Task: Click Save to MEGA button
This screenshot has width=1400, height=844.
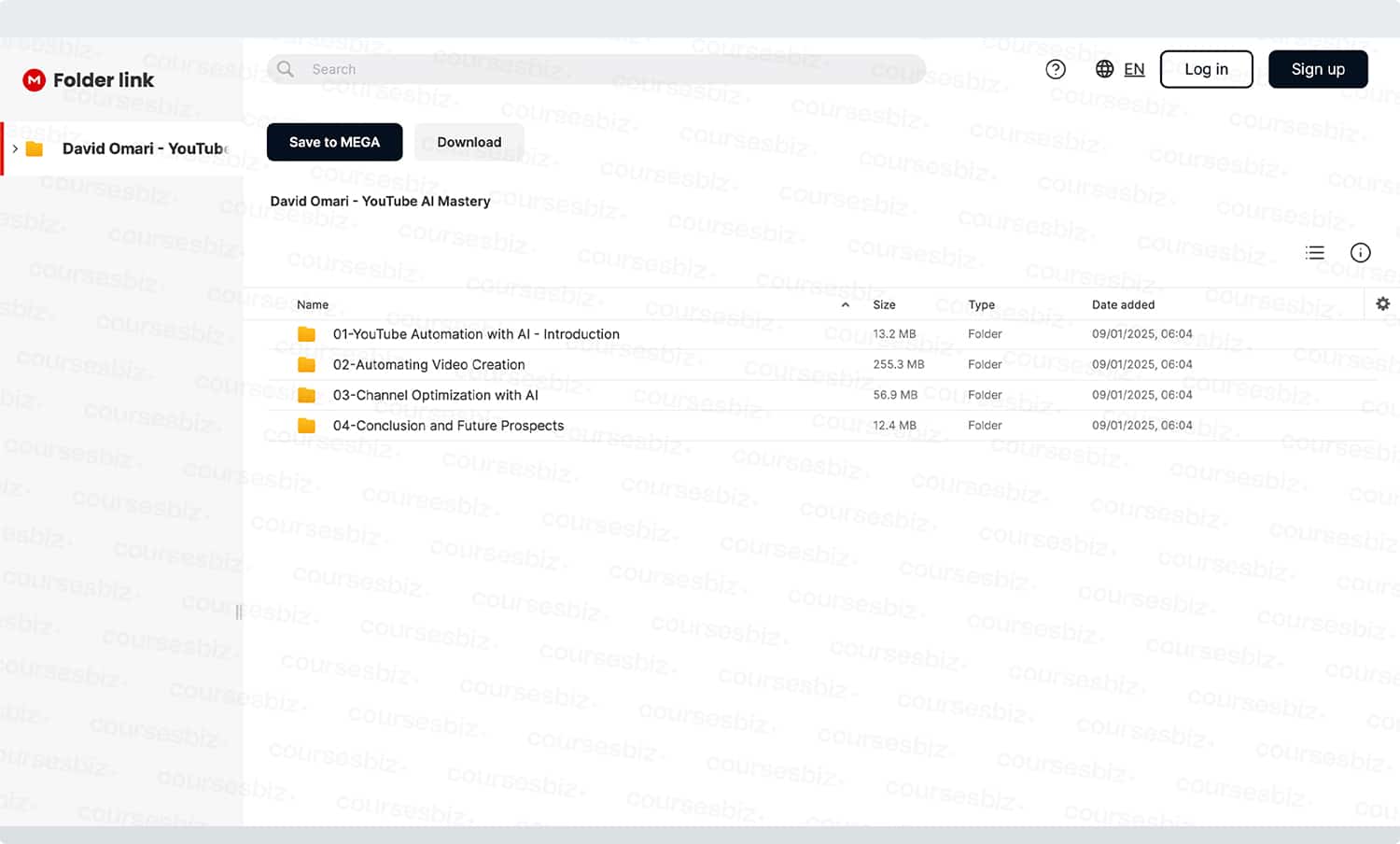Action: click(334, 142)
